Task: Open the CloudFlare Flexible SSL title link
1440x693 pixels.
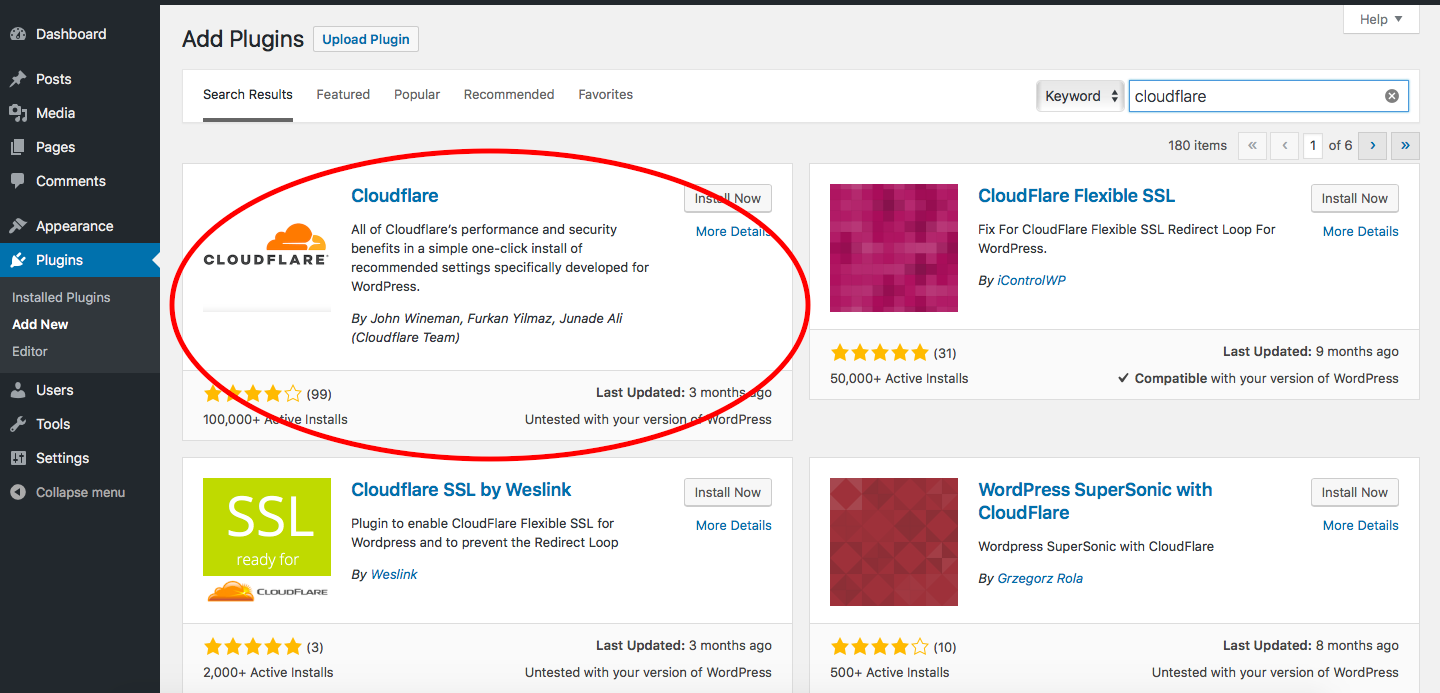Action: (1076, 196)
